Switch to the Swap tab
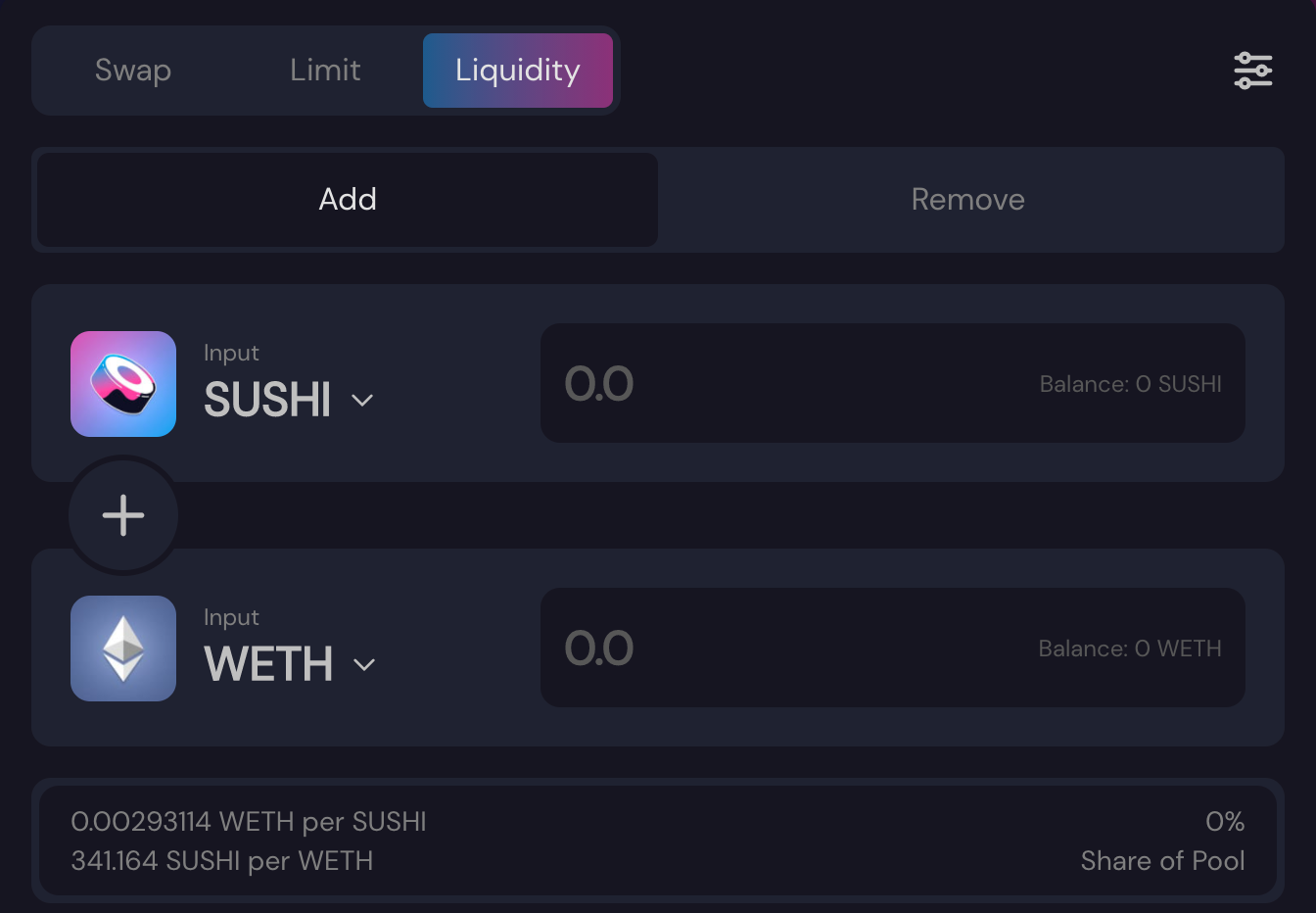The width and height of the screenshot is (1316, 913). (133, 71)
